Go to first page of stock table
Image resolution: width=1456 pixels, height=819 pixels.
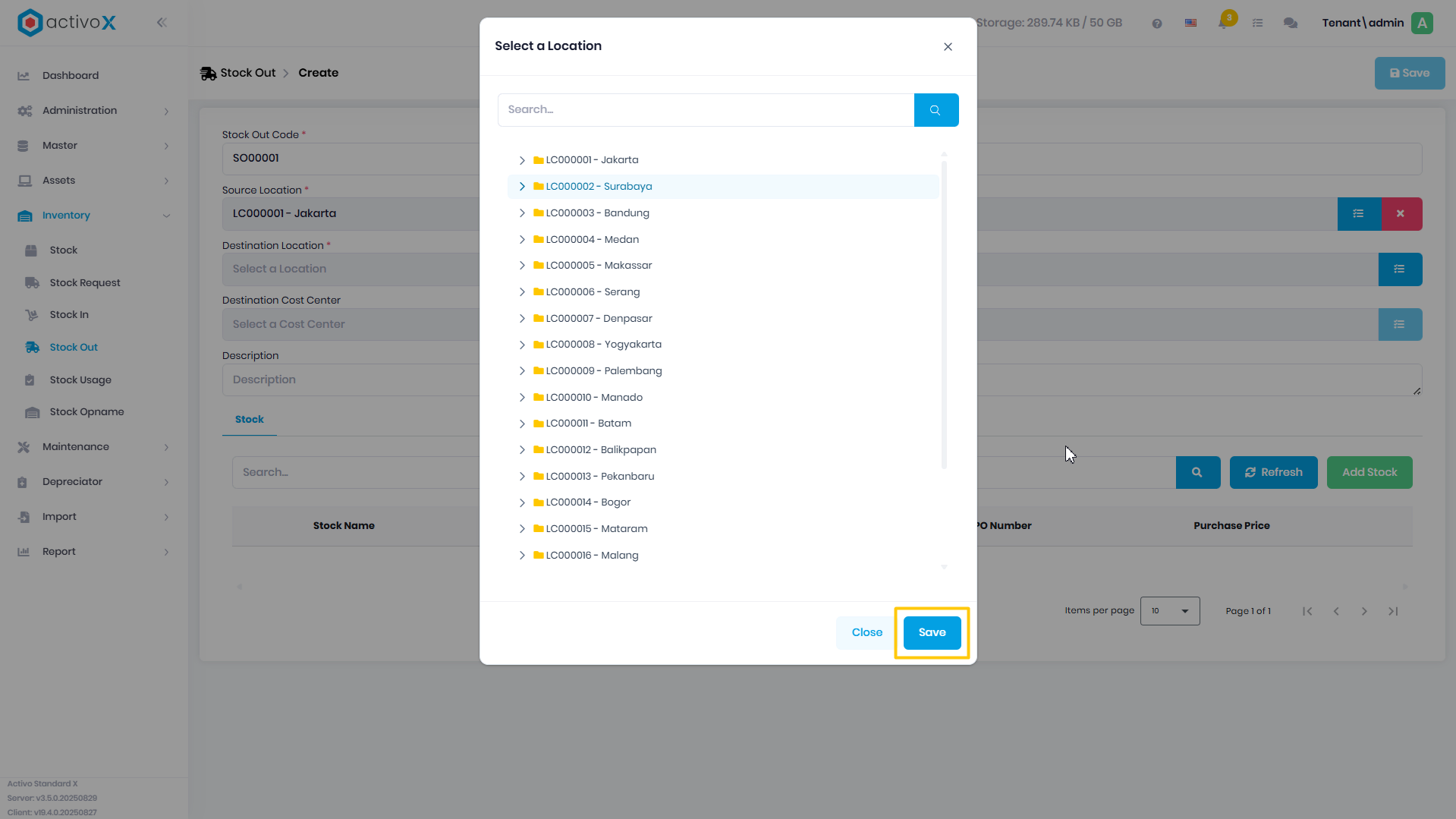1307,611
